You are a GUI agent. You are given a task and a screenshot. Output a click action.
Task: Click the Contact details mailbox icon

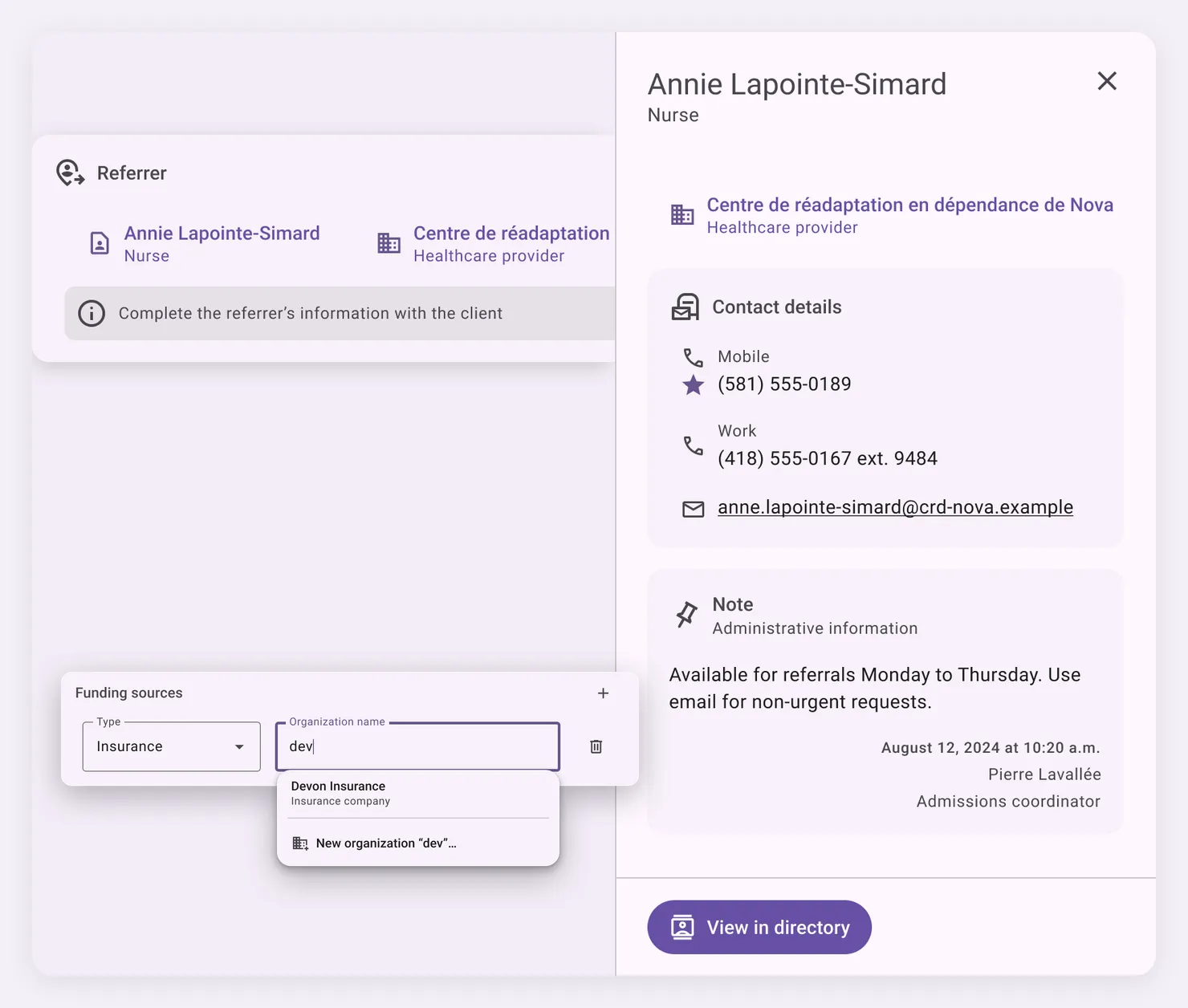point(686,307)
